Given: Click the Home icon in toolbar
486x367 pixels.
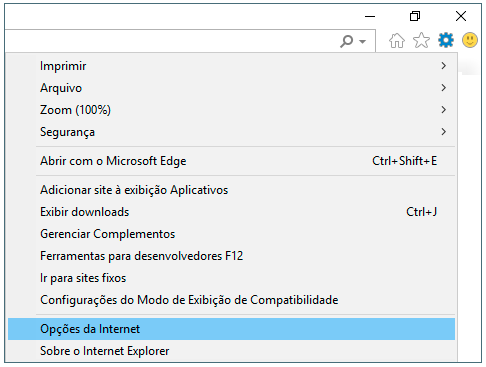Looking at the screenshot, I should (x=397, y=41).
